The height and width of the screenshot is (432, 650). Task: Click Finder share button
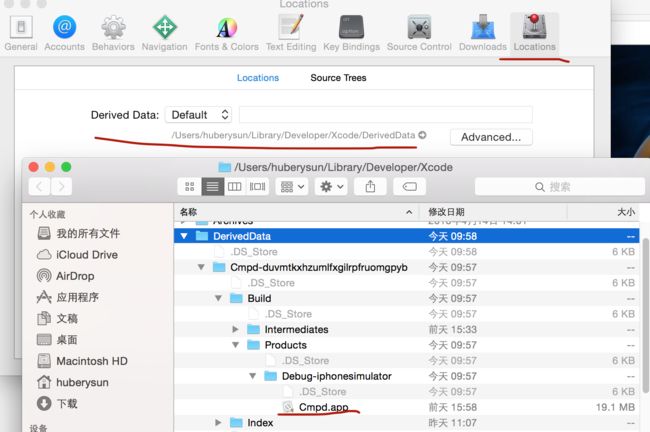370,187
